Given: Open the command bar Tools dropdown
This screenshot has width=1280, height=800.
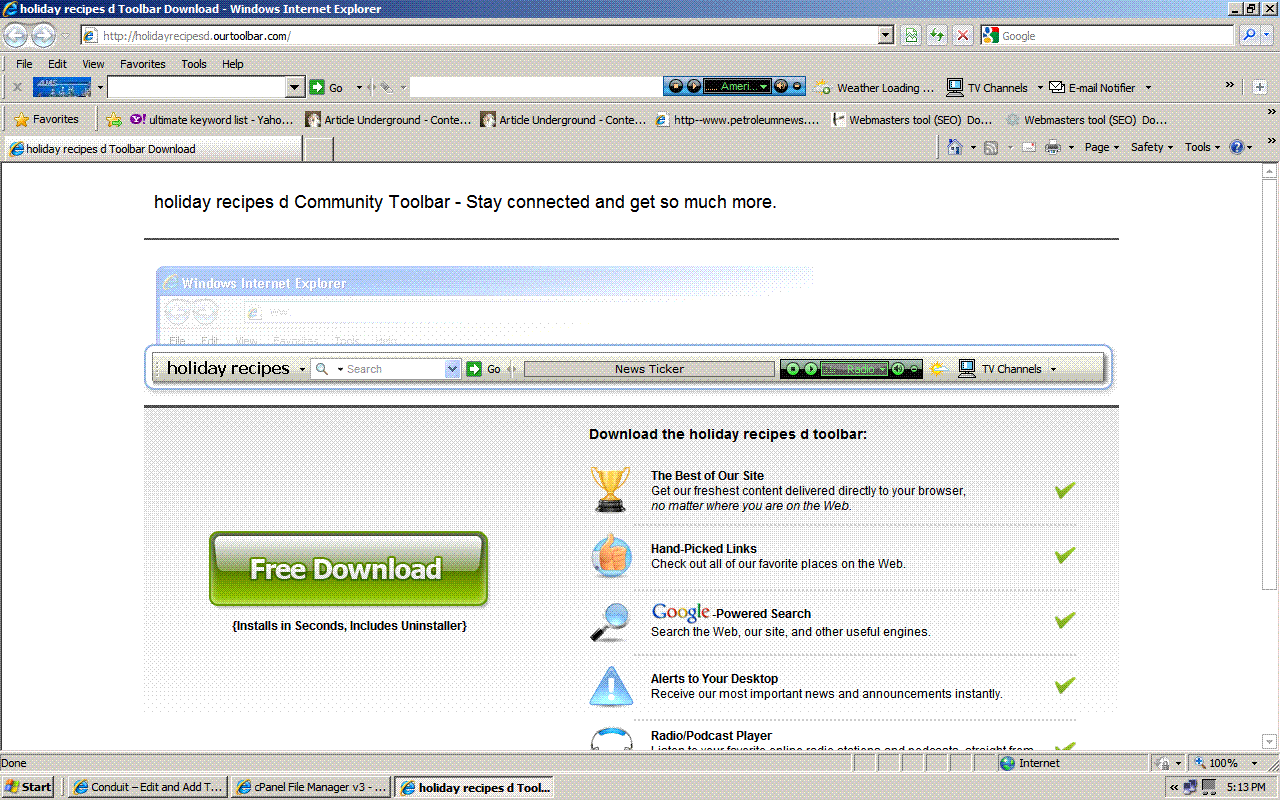Looking at the screenshot, I should tap(1203, 147).
